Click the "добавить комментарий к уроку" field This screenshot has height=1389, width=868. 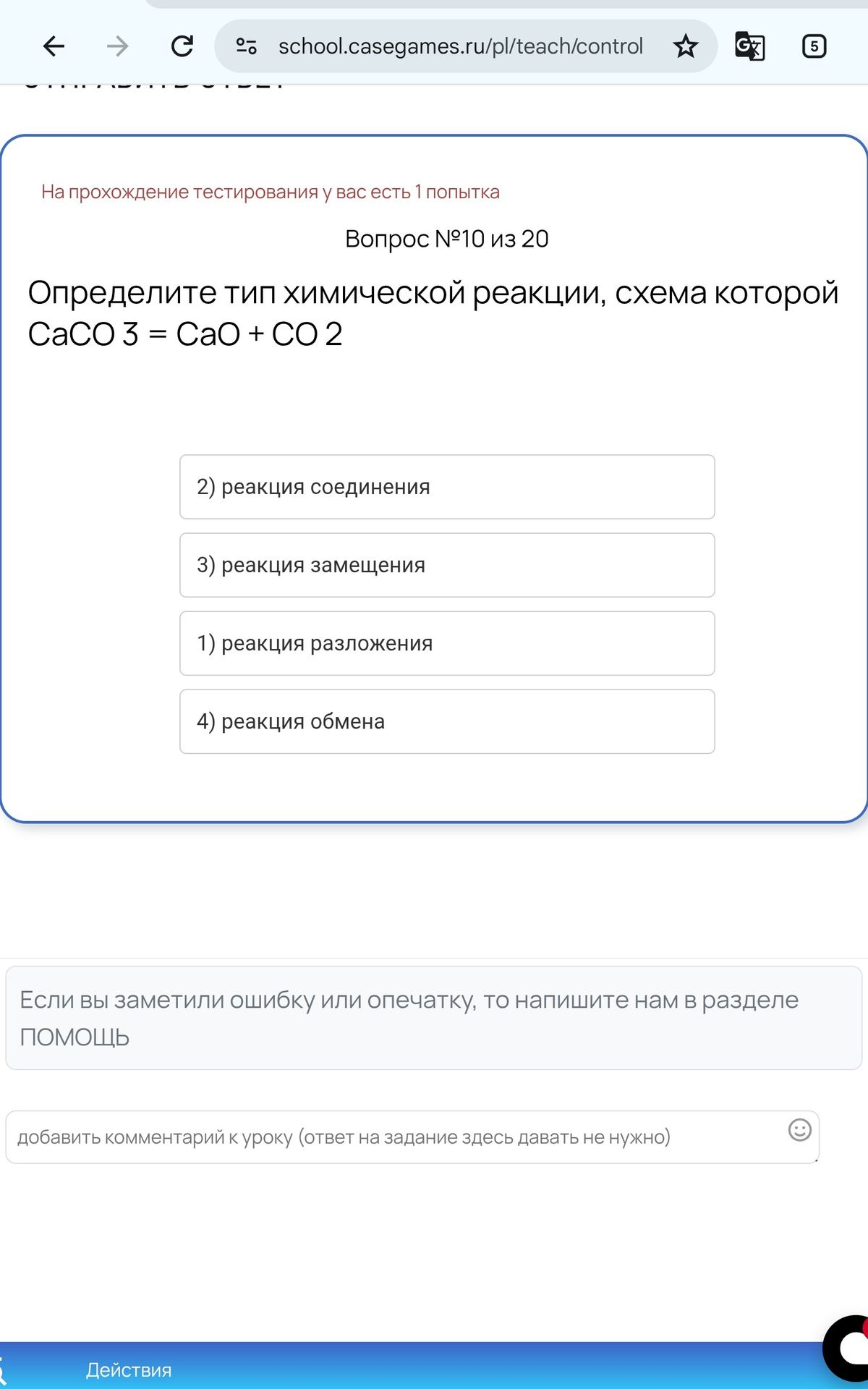point(412,1137)
